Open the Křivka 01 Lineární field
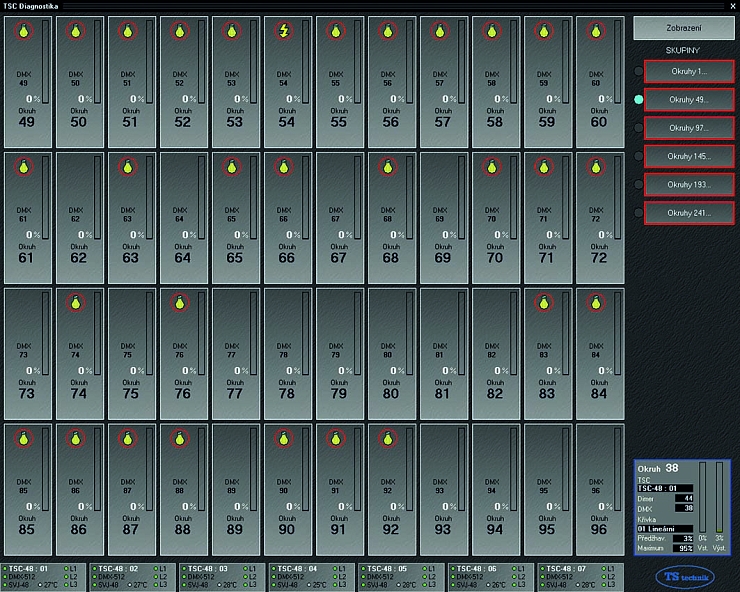This screenshot has height=592, width=740. 665,529
